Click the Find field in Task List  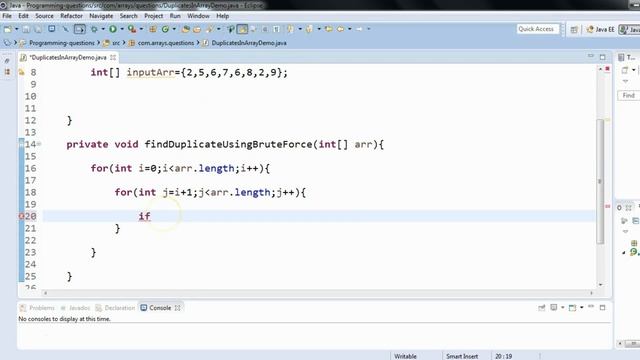point(629,96)
